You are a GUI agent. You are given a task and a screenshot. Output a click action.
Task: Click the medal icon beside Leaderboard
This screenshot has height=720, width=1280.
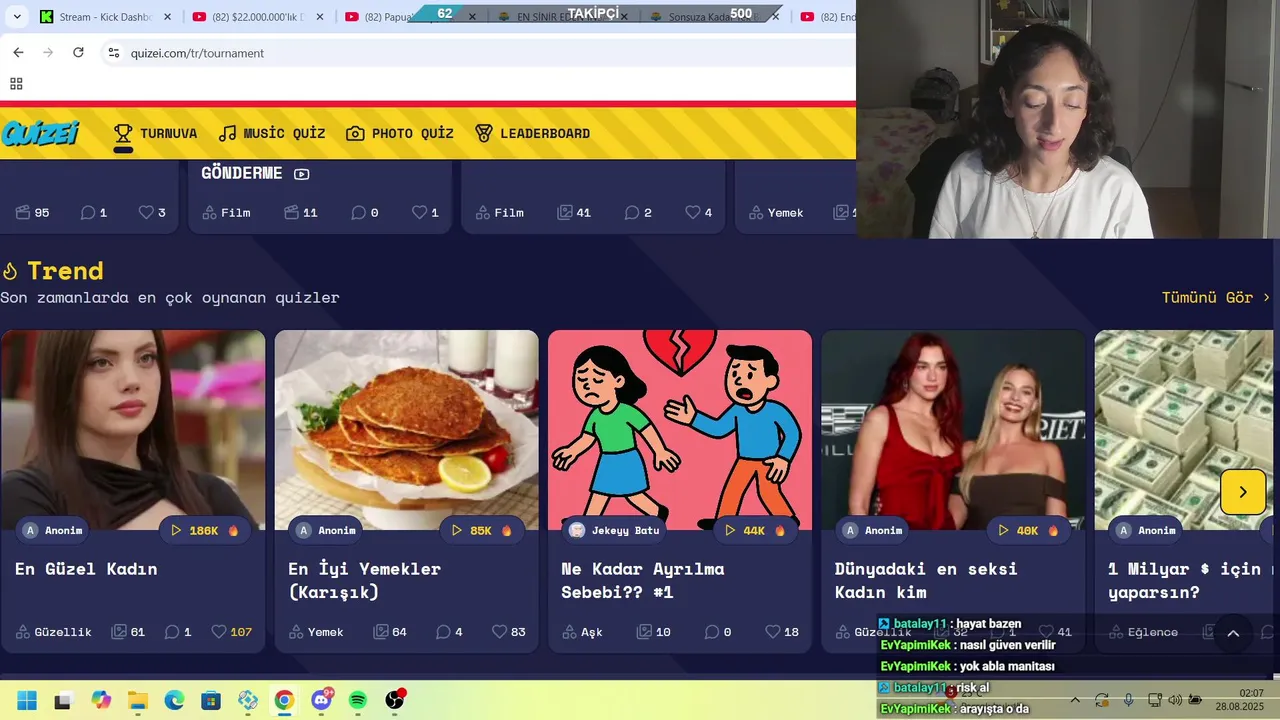(x=484, y=133)
